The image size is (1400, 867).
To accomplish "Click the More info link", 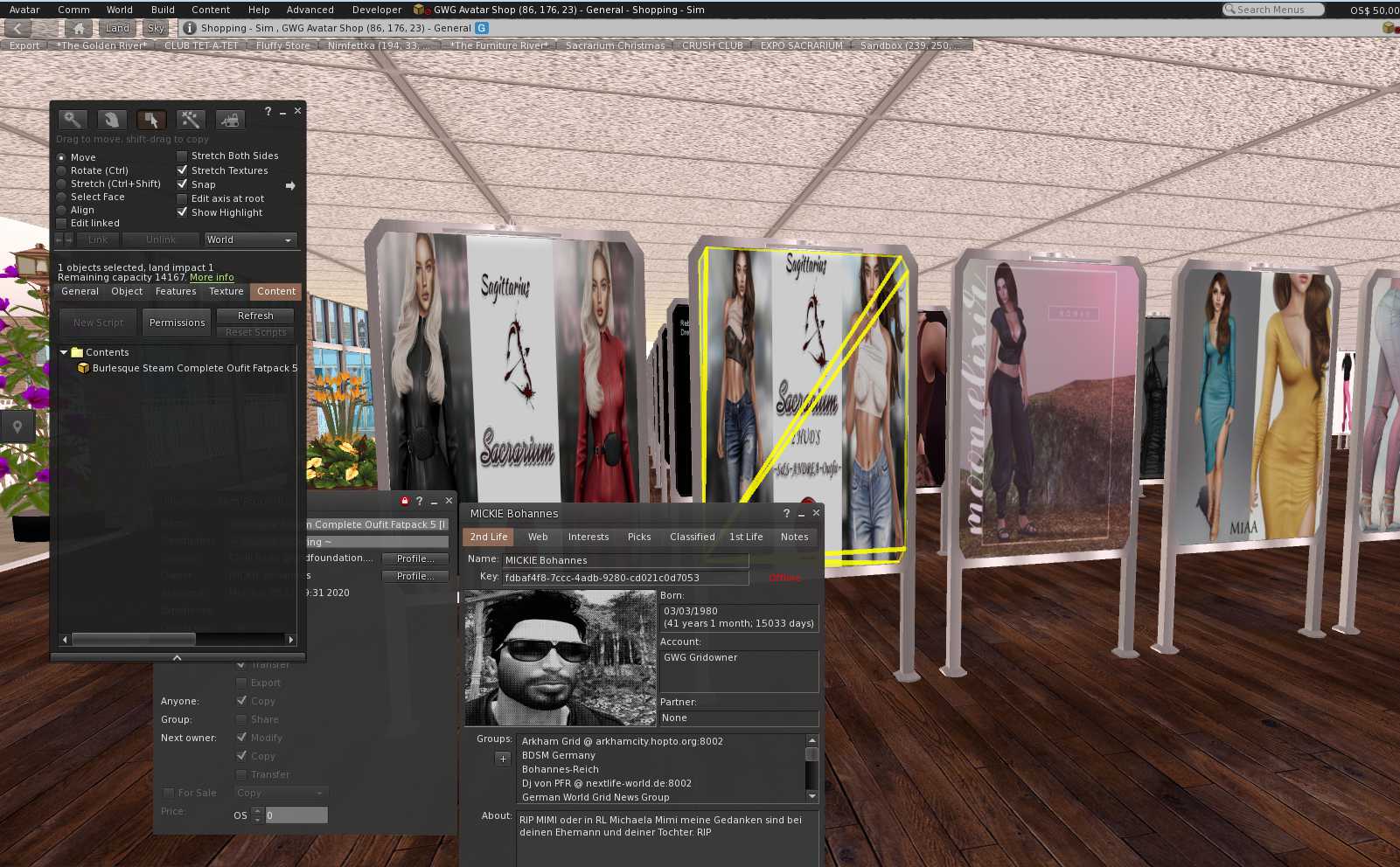I will coord(212,277).
